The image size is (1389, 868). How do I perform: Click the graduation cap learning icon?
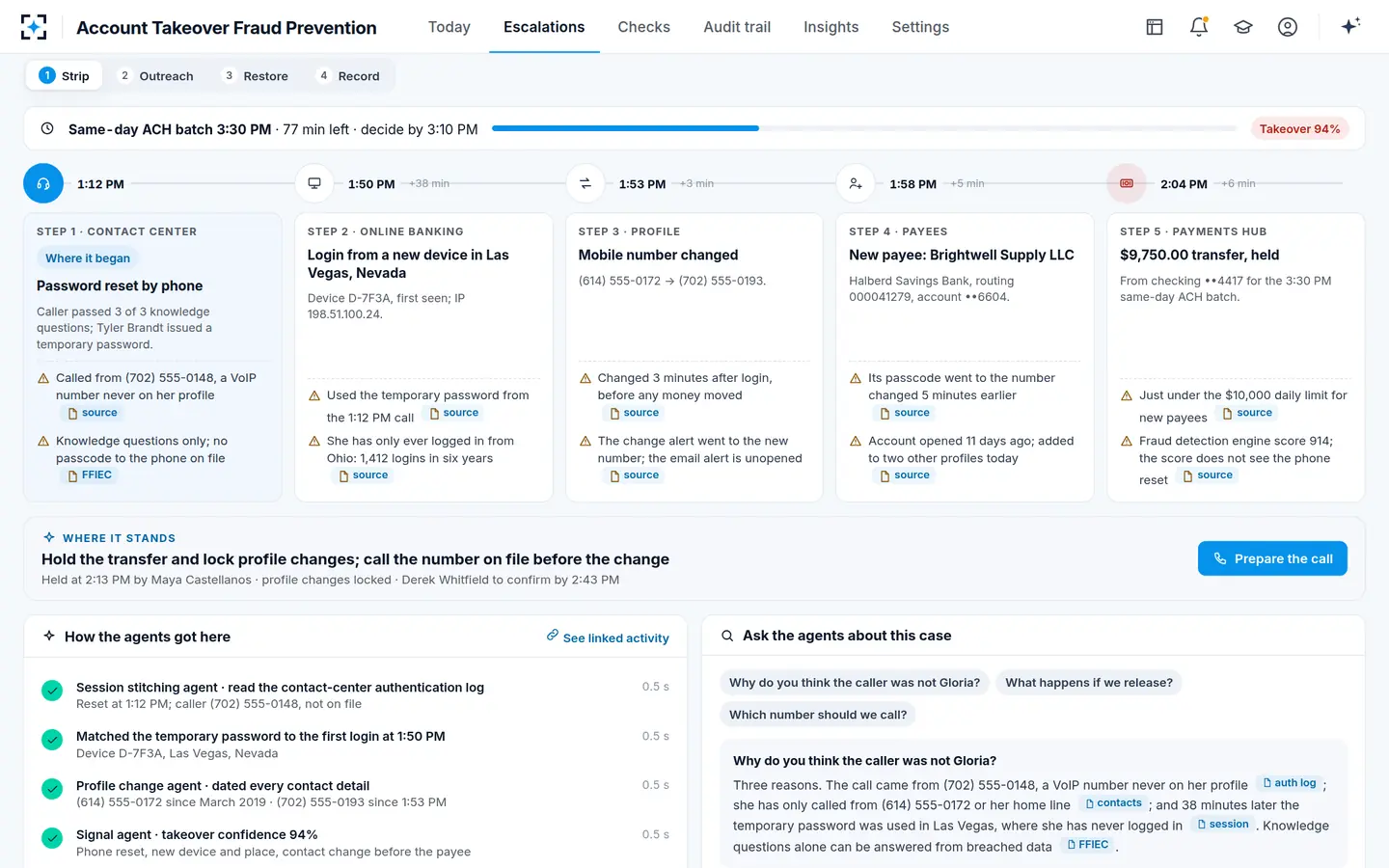click(1243, 27)
